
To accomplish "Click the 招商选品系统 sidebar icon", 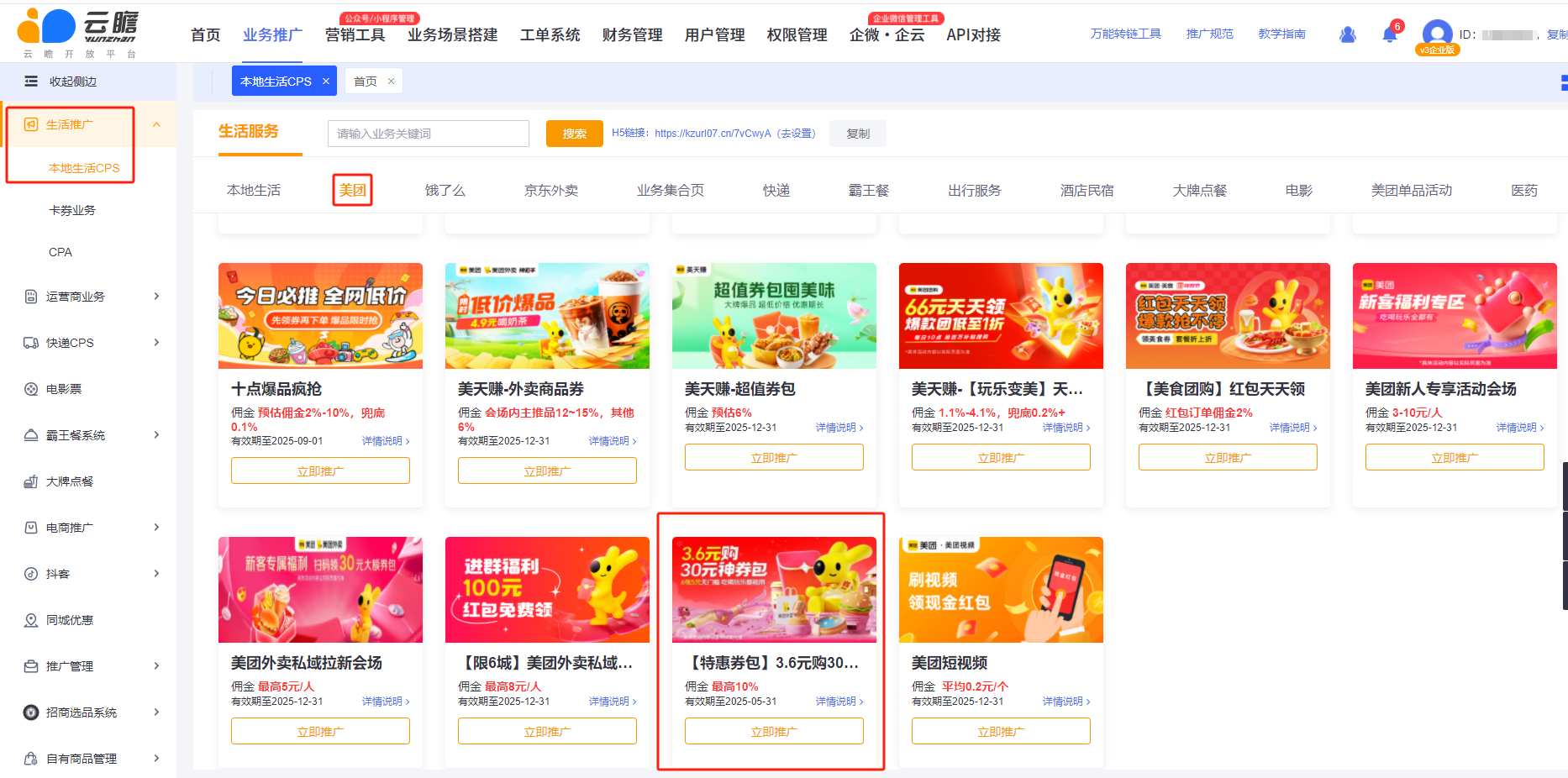I will (x=31, y=712).
